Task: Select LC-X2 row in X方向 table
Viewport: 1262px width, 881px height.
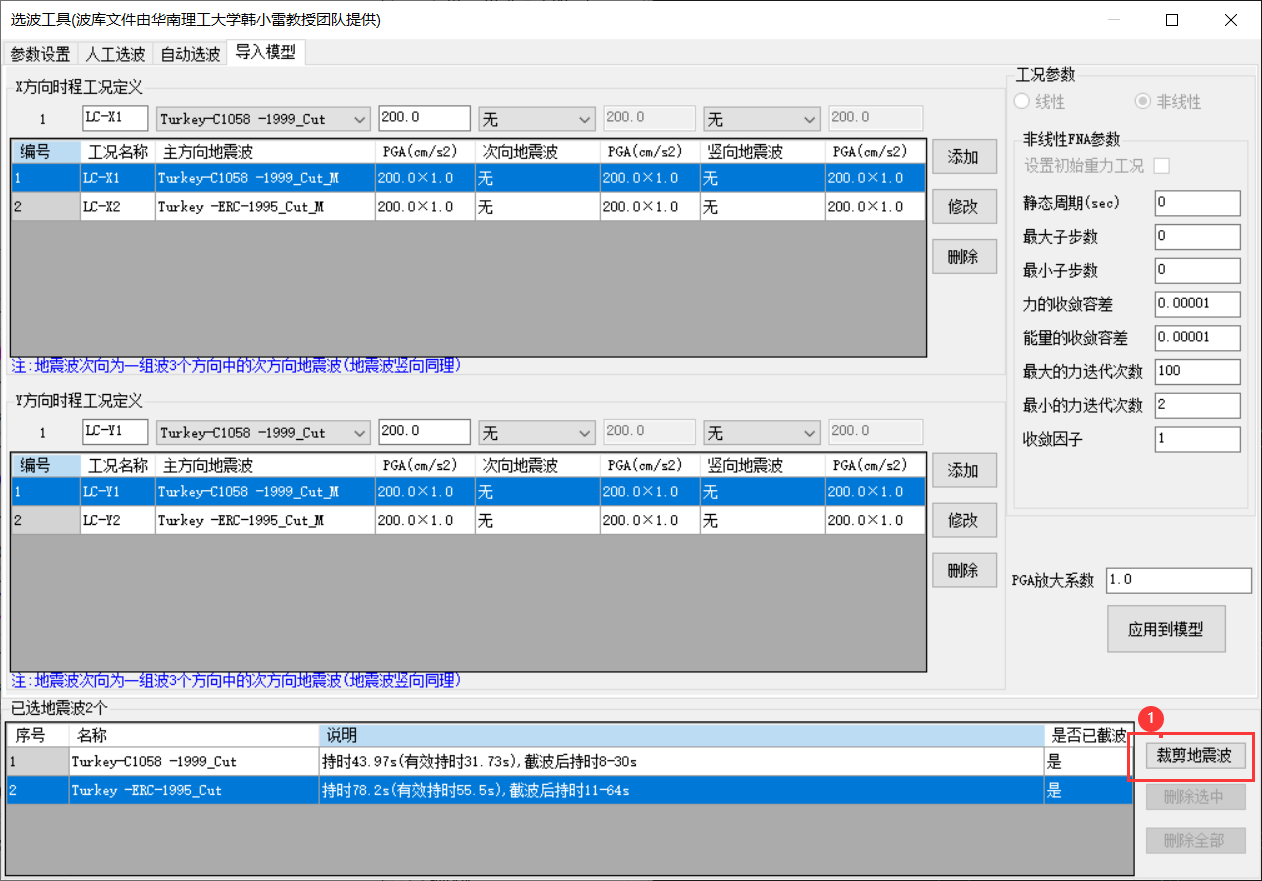Action: pos(240,207)
